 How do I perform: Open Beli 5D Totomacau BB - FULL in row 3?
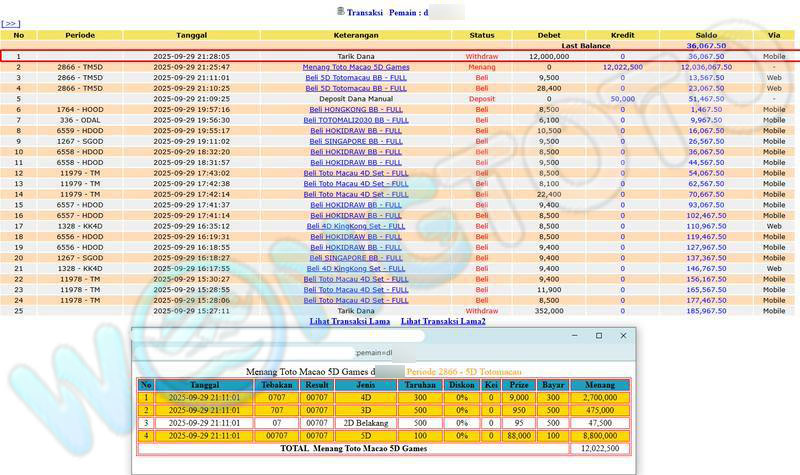356,77
